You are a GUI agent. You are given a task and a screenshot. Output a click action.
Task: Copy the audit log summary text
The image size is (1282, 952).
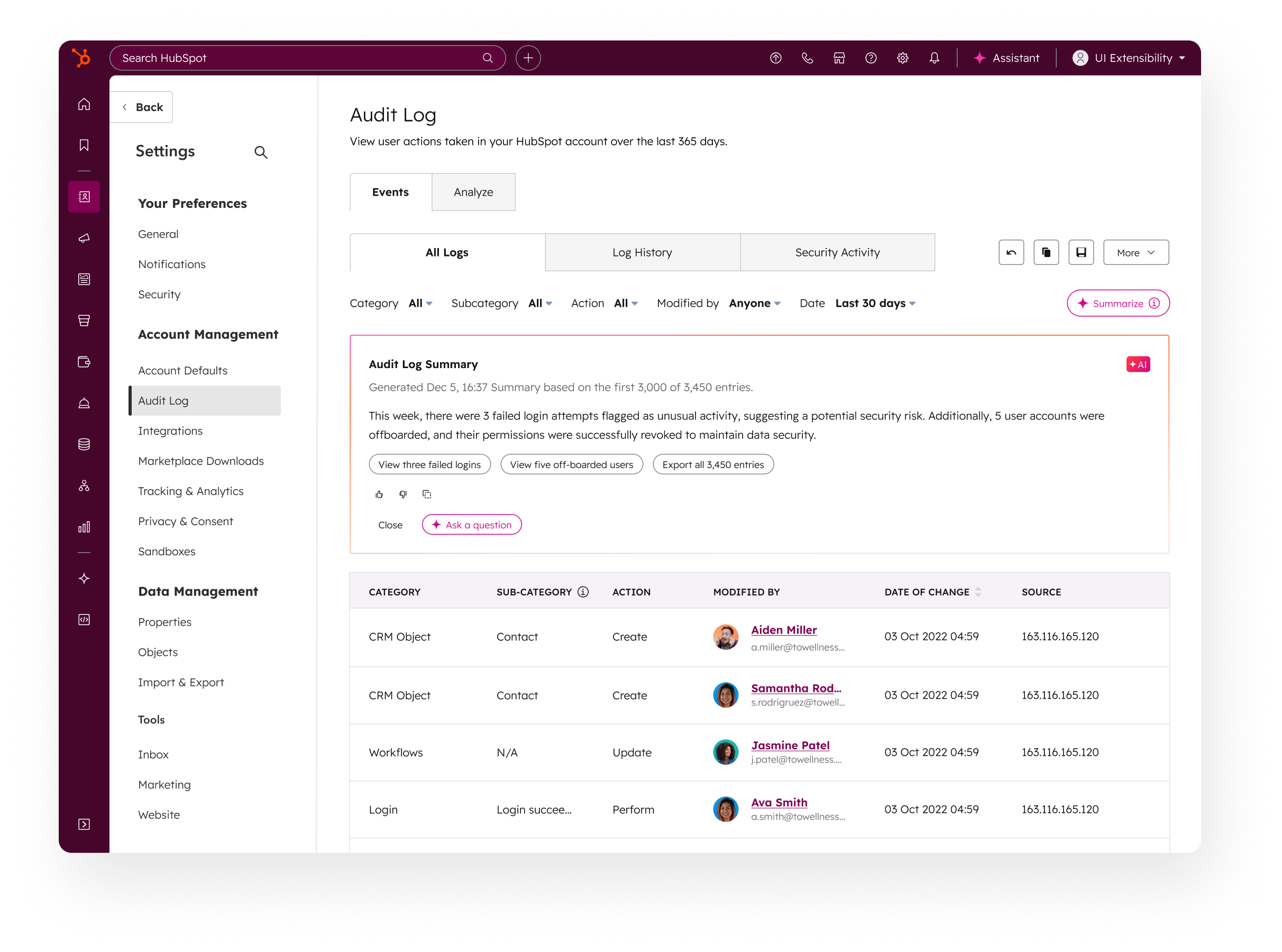pyautogui.click(x=427, y=495)
